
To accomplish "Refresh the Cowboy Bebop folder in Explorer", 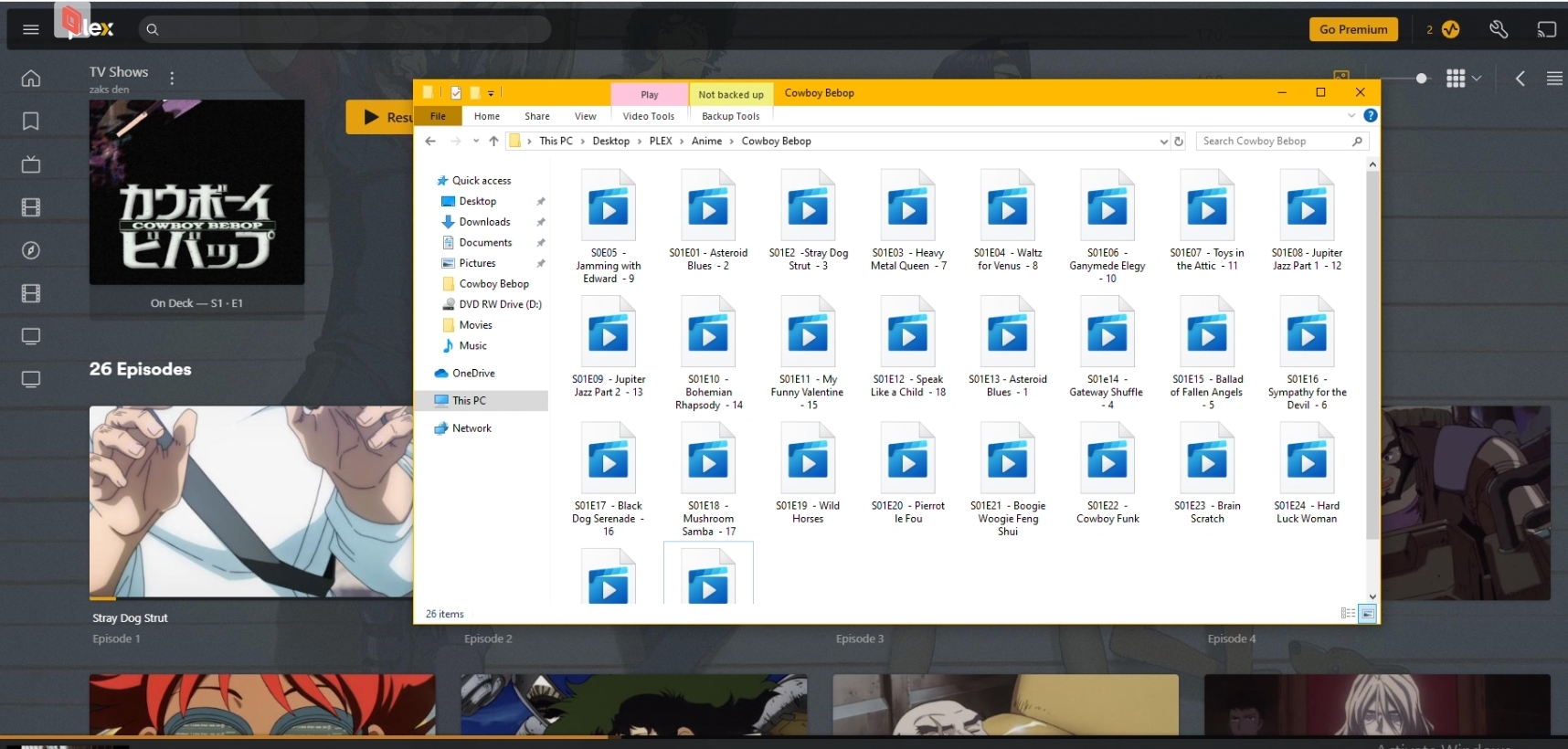I will pos(1179,142).
